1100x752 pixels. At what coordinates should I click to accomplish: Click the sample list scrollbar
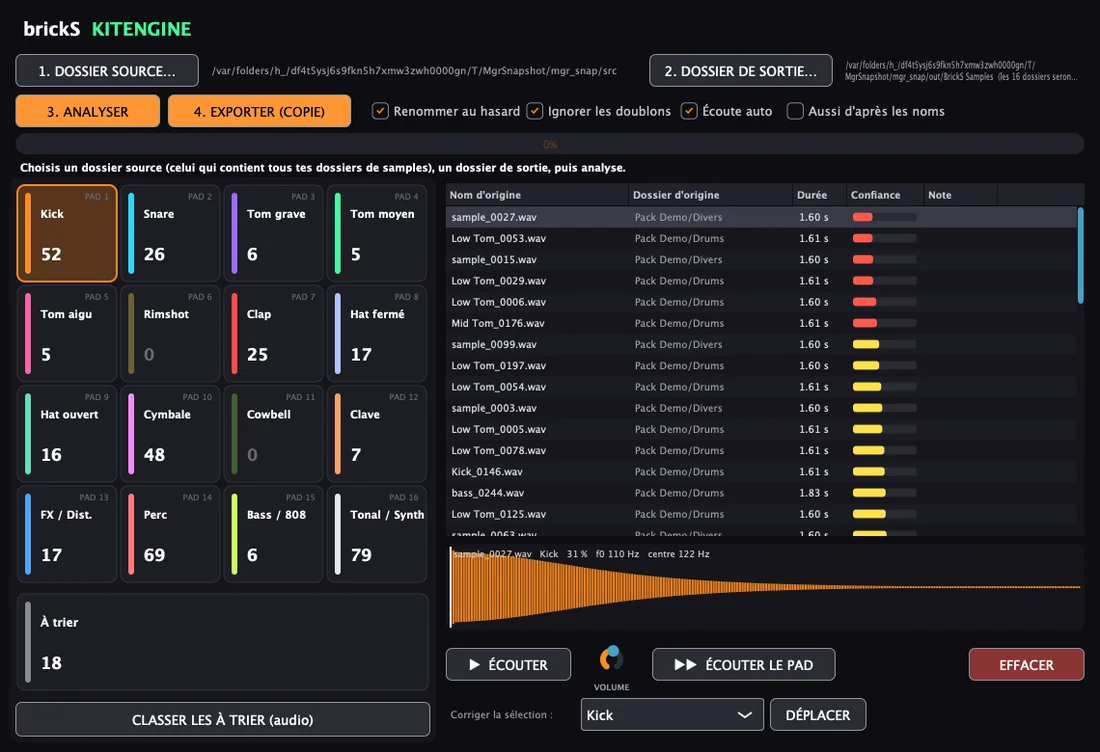pyautogui.click(x=1080, y=256)
